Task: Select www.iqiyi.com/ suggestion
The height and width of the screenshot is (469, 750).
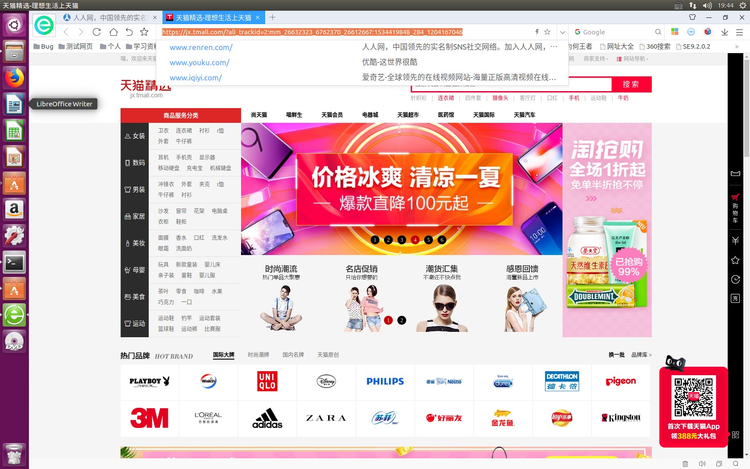Action: tap(196, 78)
